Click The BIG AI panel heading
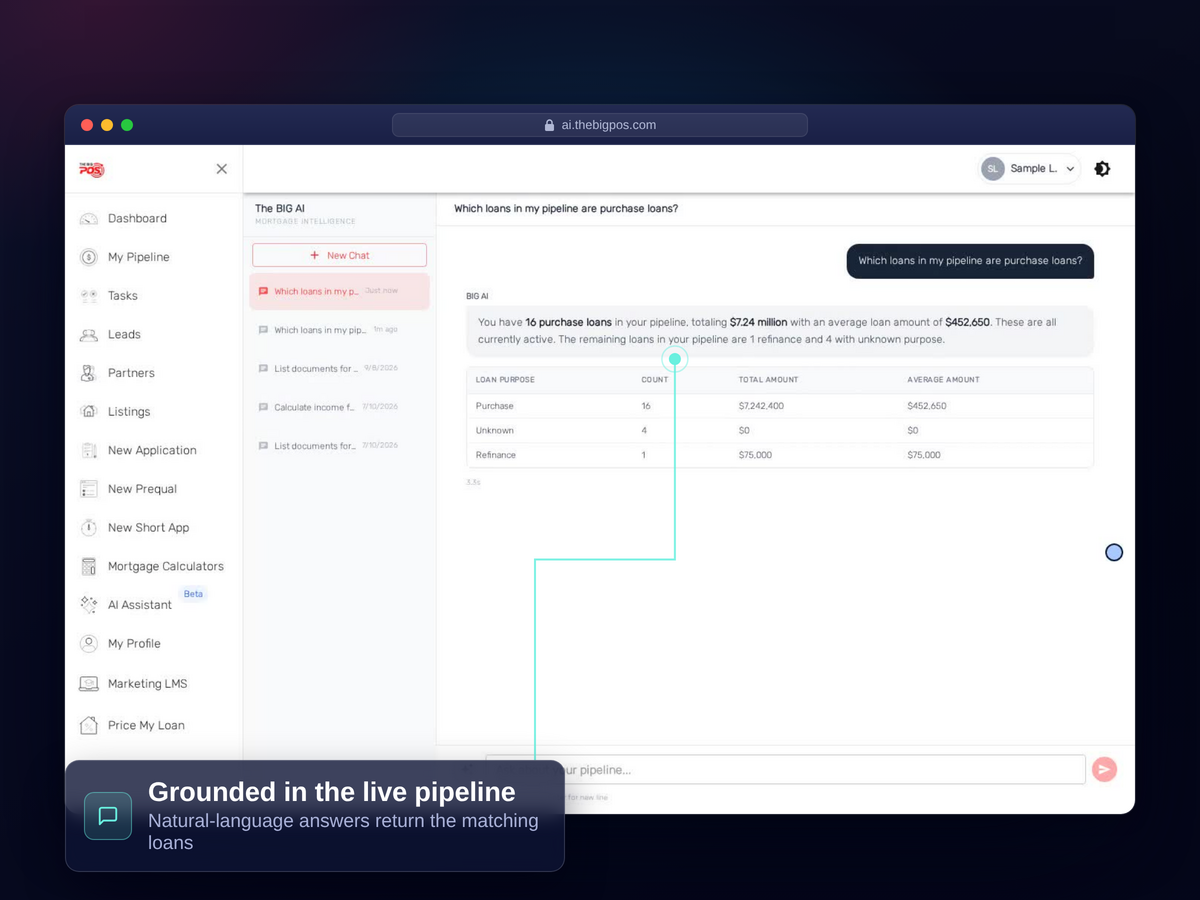1200x900 pixels. coord(280,209)
